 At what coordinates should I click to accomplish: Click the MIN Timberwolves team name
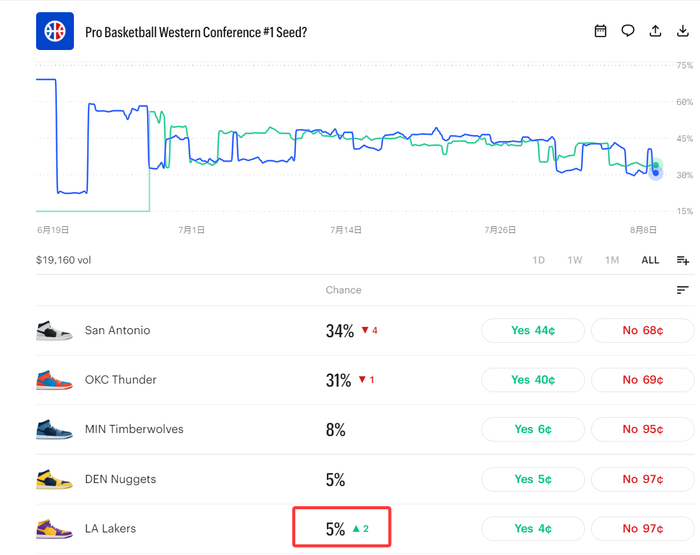pyautogui.click(x=134, y=429)
